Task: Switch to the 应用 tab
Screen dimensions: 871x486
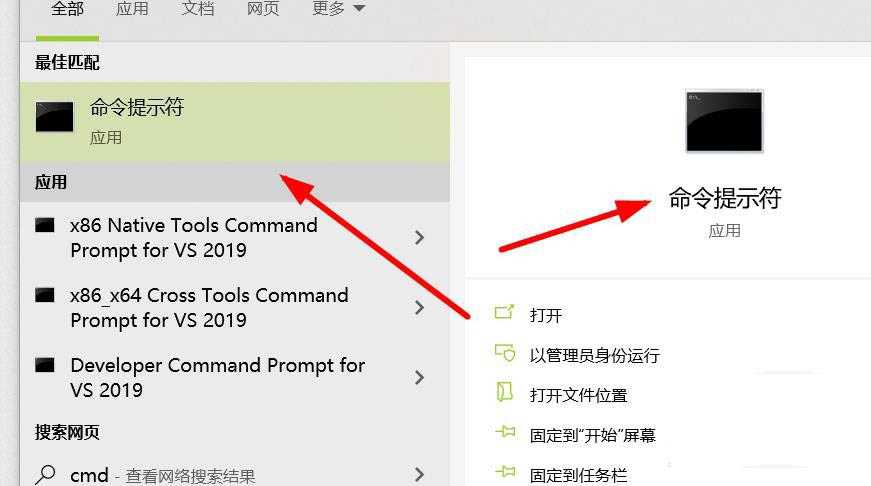Action: 132,8
